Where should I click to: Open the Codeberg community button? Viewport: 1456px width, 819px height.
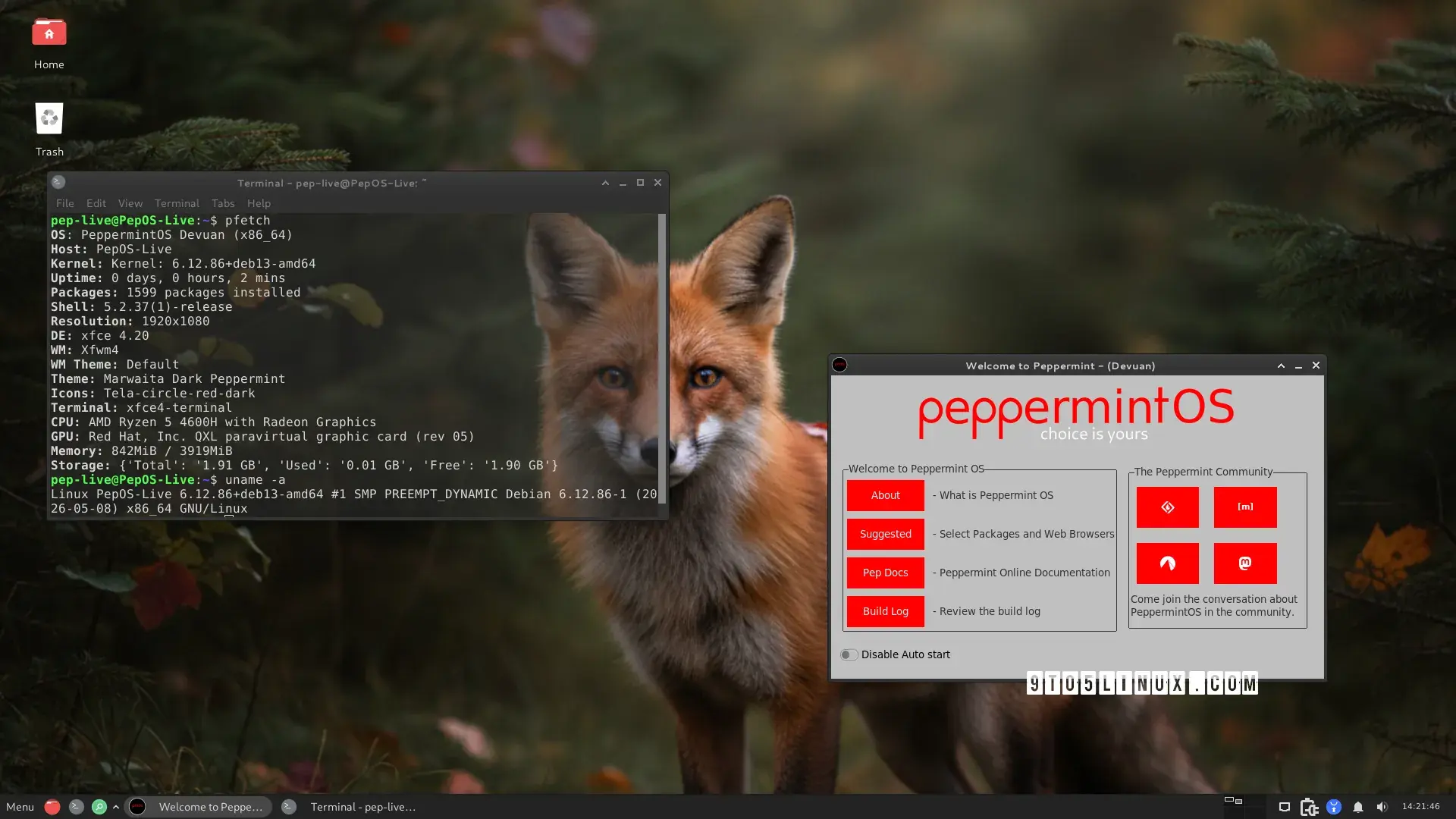[x=1168, y=507]
